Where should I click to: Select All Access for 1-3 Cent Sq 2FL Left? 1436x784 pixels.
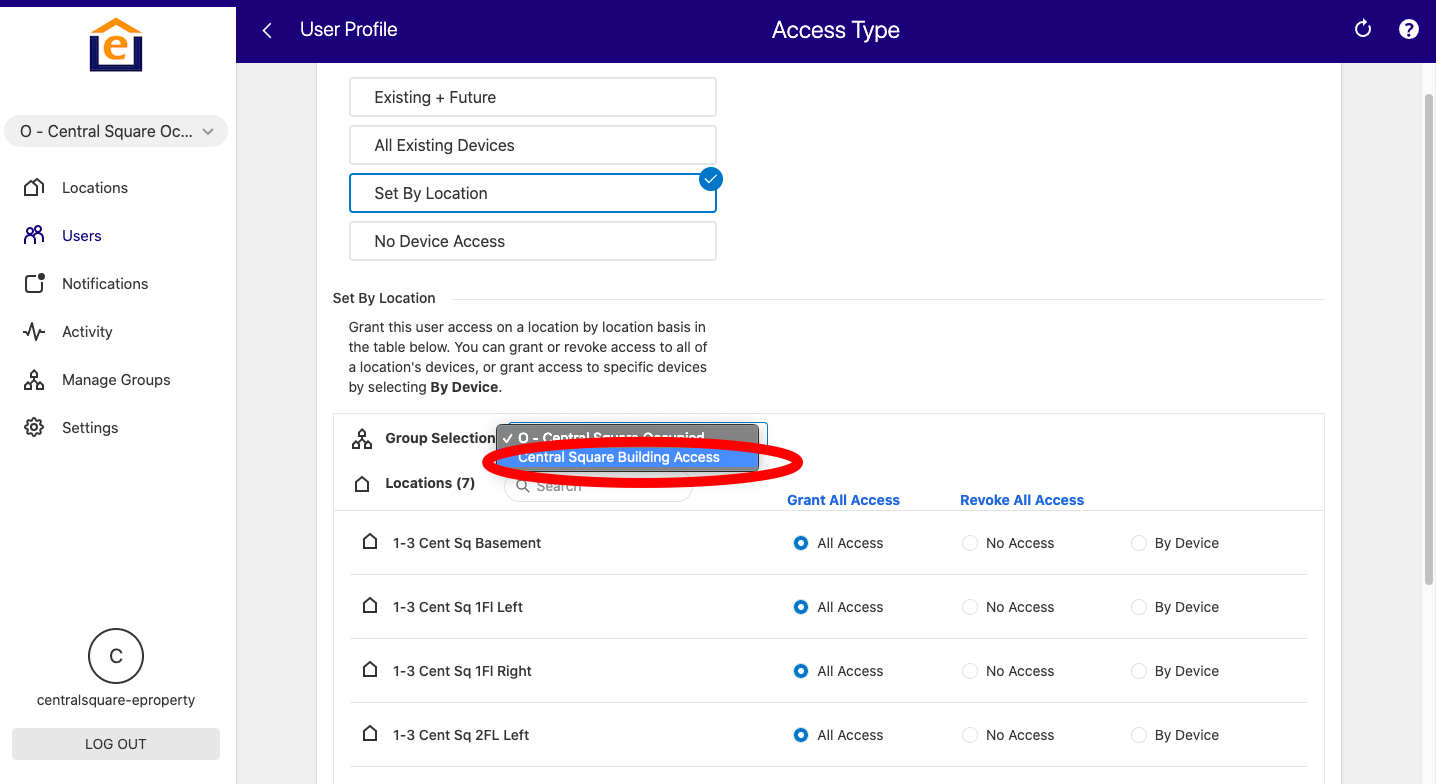tap(800, 735)
